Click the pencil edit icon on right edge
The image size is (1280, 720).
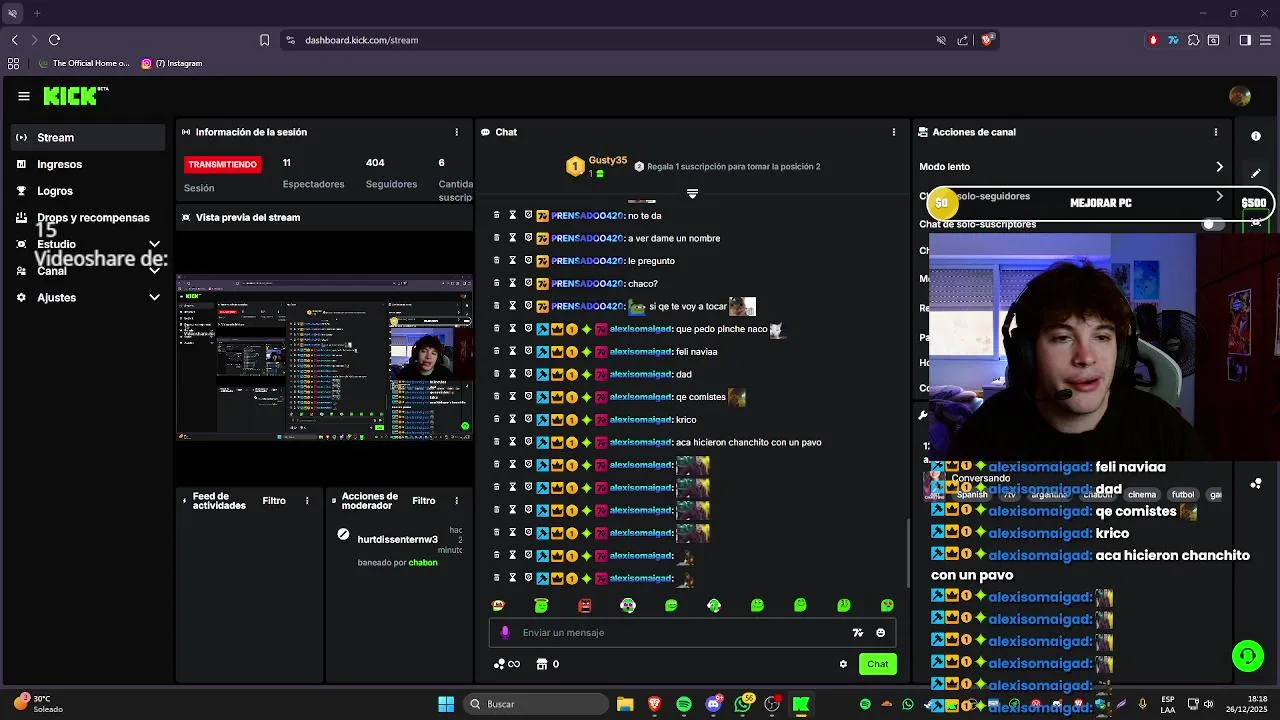[x=1256, y=173]
